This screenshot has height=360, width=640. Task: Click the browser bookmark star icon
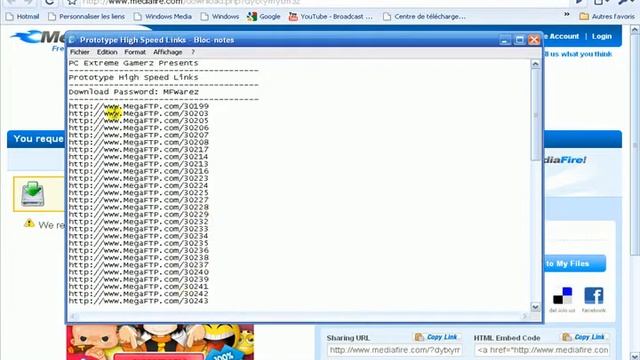click(72, 2)
